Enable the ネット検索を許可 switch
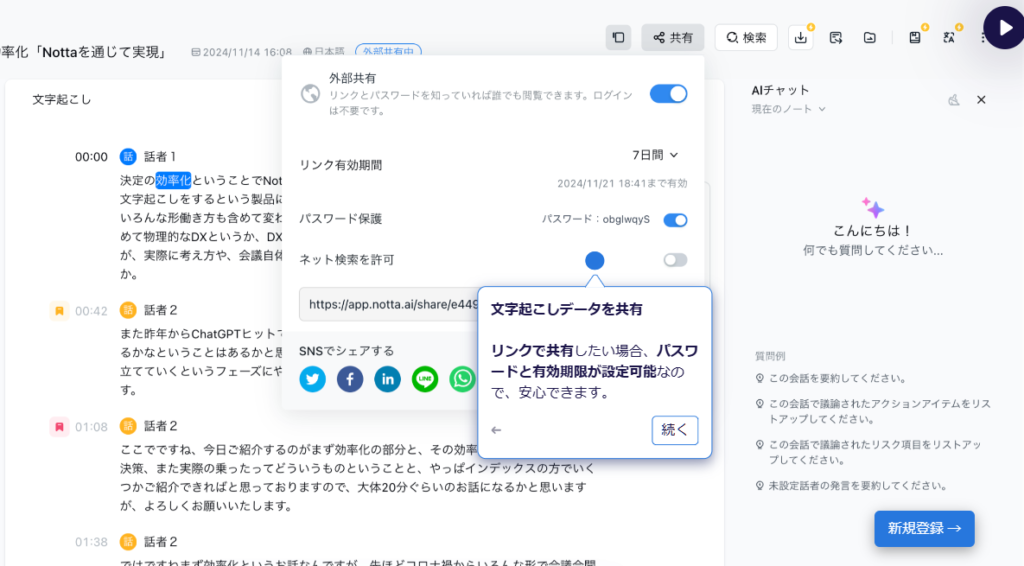Screen dimensions: 1024x566 point(675,260)
